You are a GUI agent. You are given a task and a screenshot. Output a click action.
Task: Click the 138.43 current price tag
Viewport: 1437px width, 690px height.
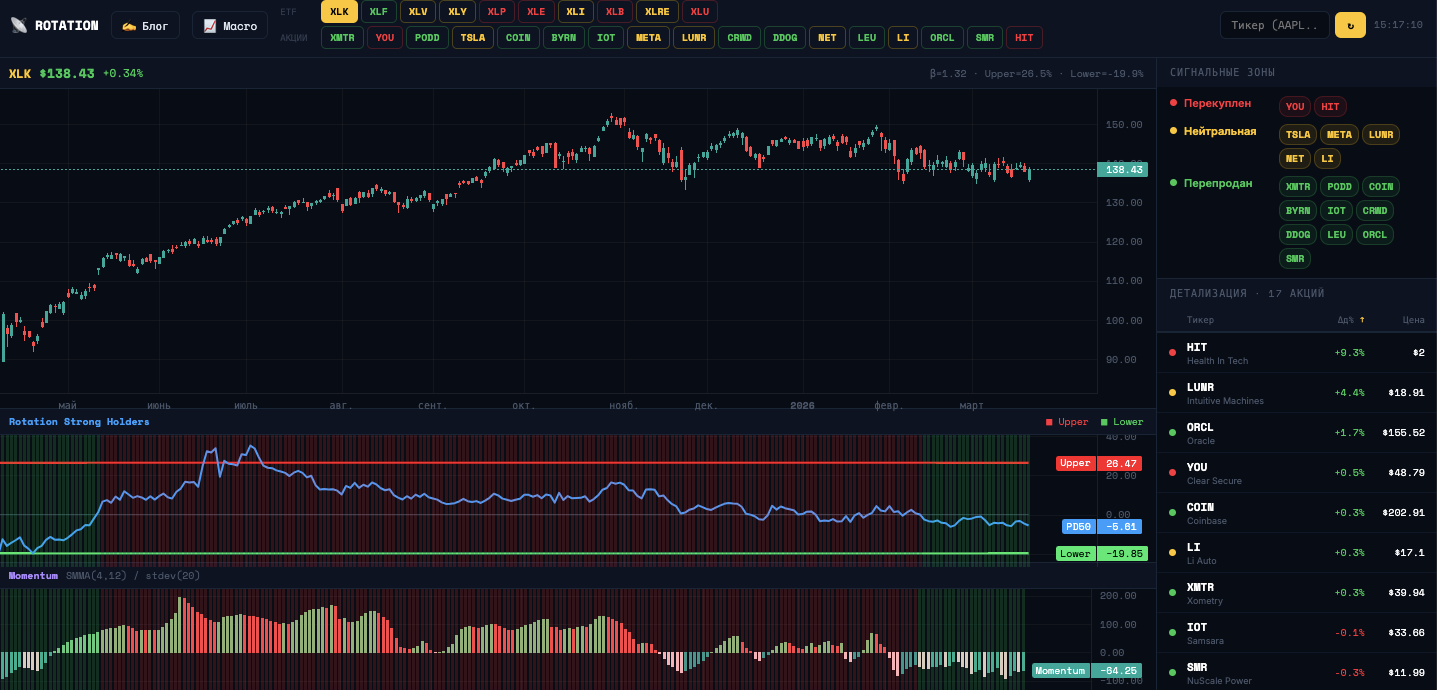(1122, 170)
